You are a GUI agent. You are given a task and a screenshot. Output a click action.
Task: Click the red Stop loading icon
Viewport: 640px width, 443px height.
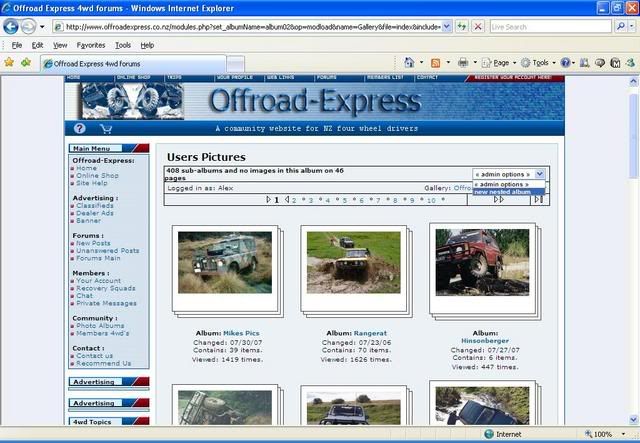(478, 27)
